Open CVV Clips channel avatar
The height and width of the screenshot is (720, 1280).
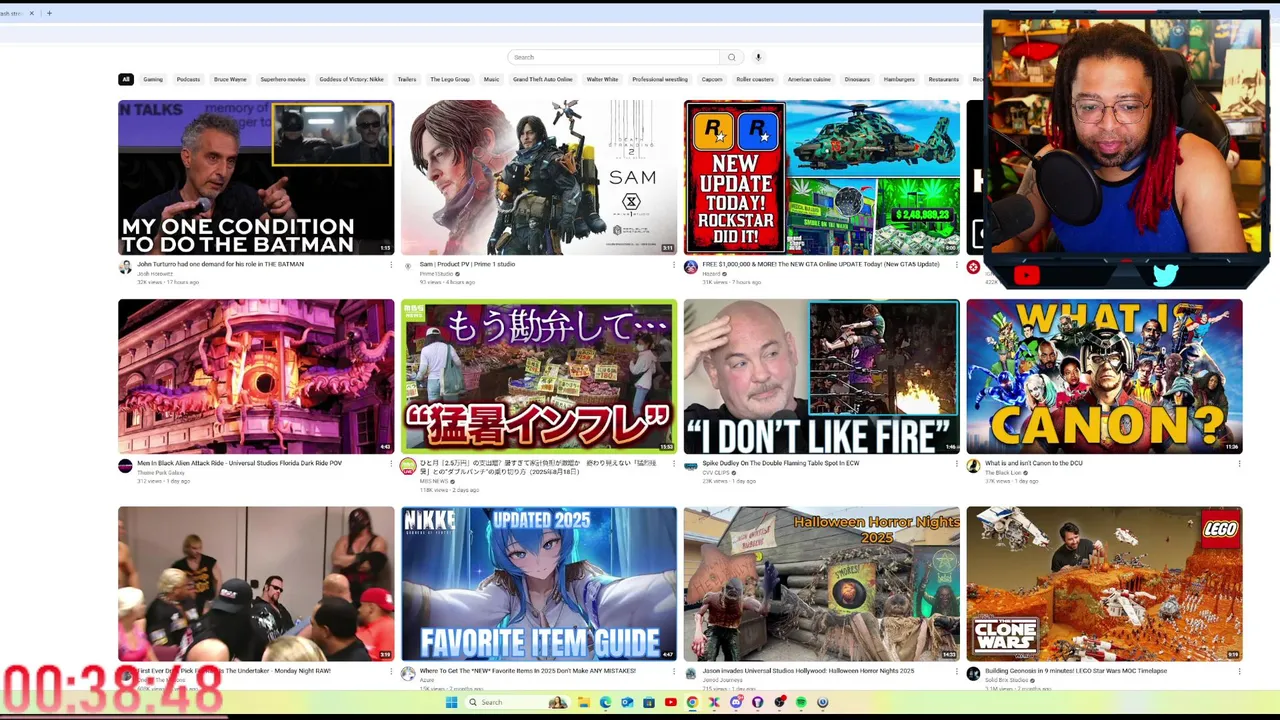(x=691, y=466)
